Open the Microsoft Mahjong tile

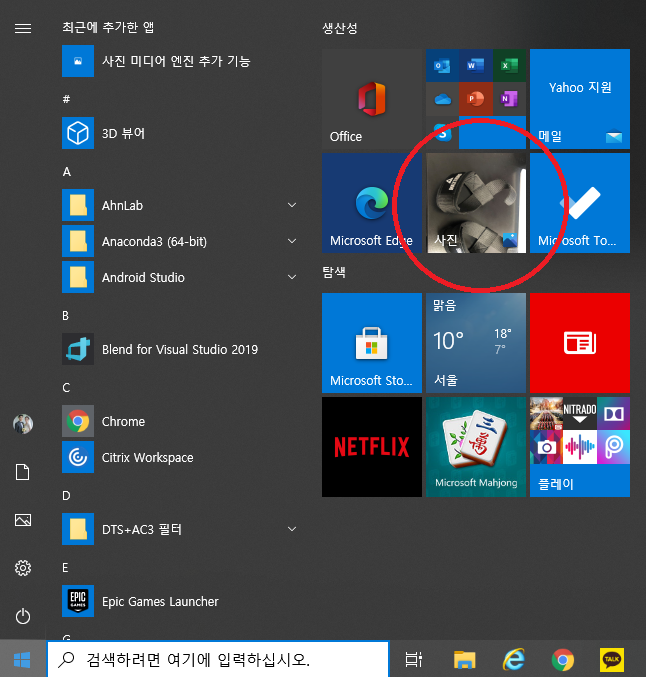coord(476,447)
